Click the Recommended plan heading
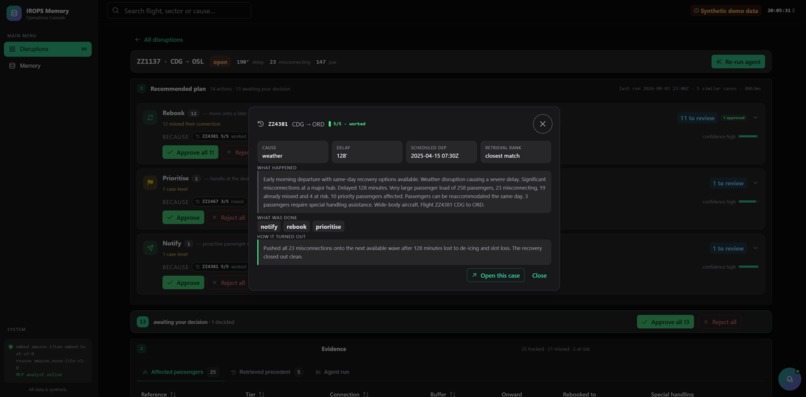 178,89
